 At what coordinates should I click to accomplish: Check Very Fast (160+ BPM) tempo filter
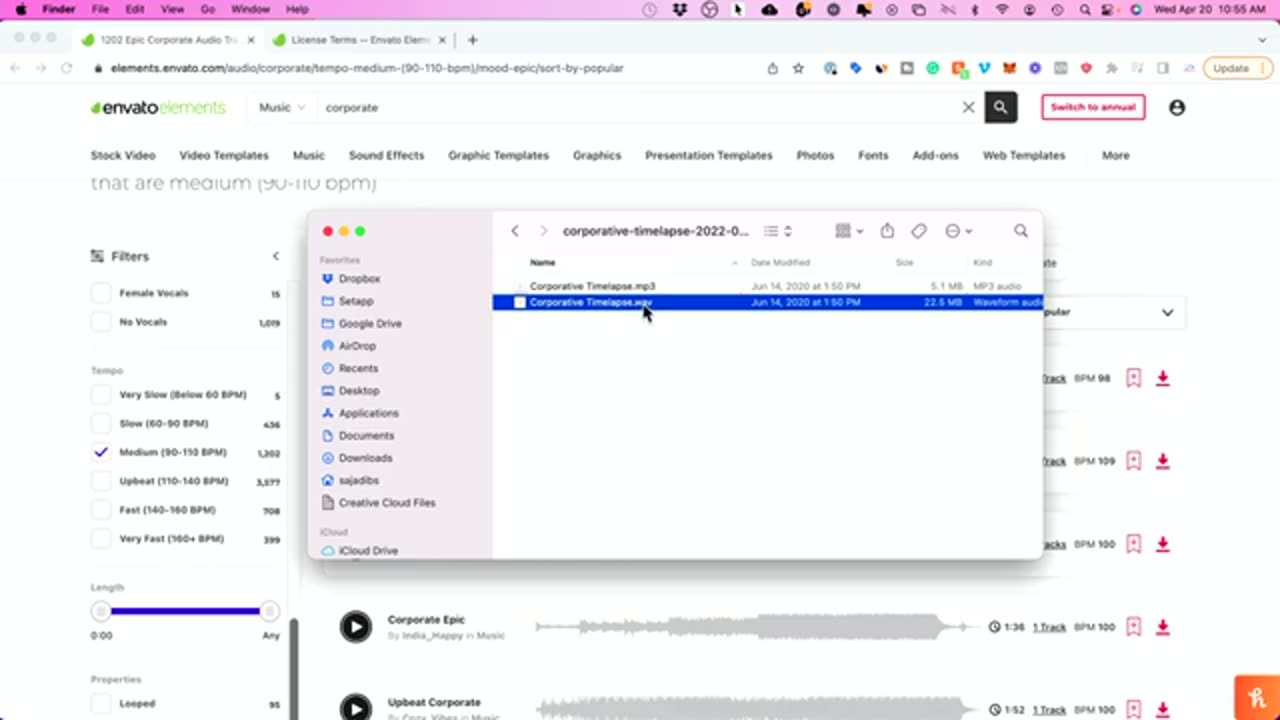(101, 539)
